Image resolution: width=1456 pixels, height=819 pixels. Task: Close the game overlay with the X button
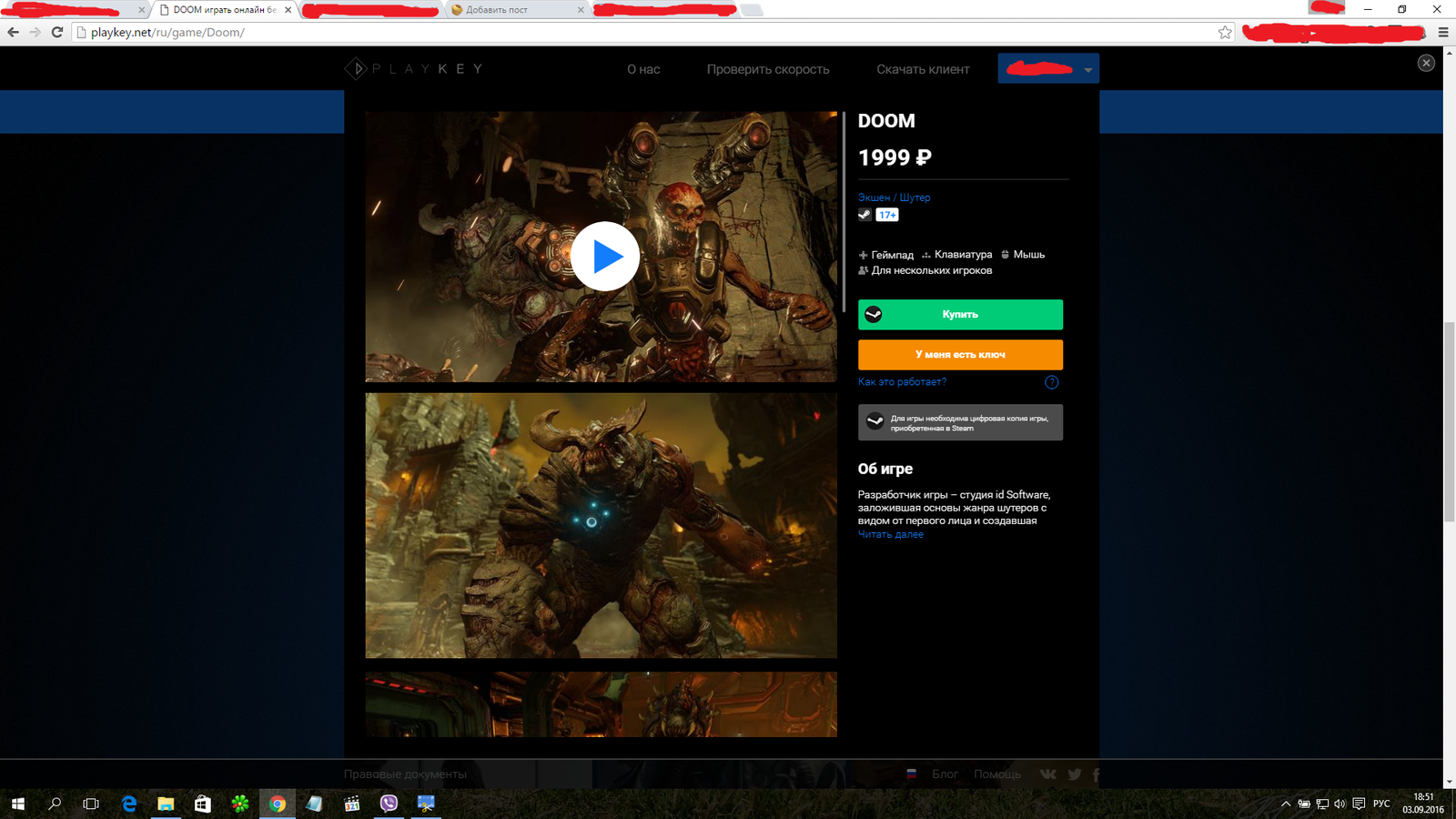1426,63
